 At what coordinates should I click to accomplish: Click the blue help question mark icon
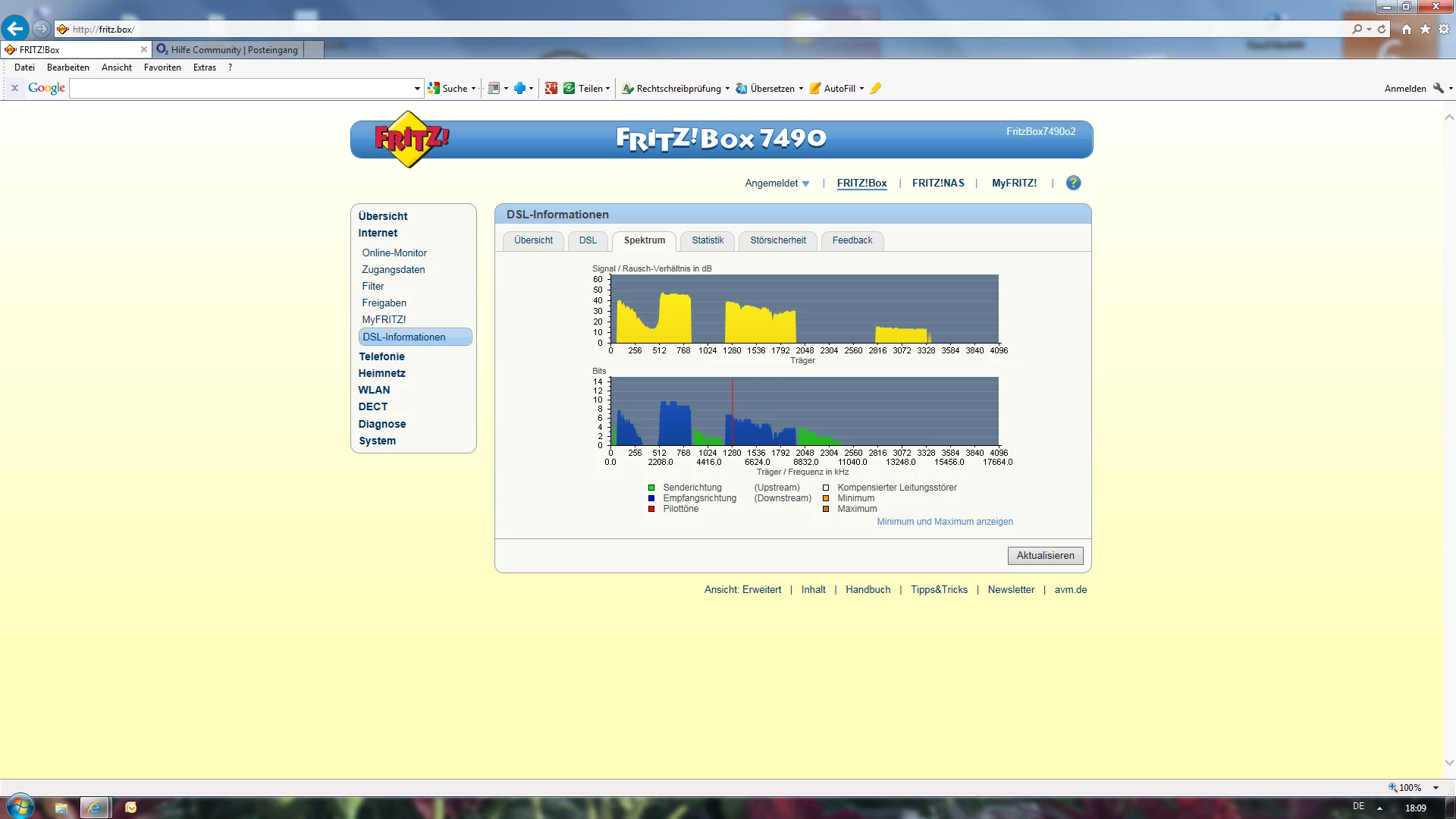[x=1073, y=183]
